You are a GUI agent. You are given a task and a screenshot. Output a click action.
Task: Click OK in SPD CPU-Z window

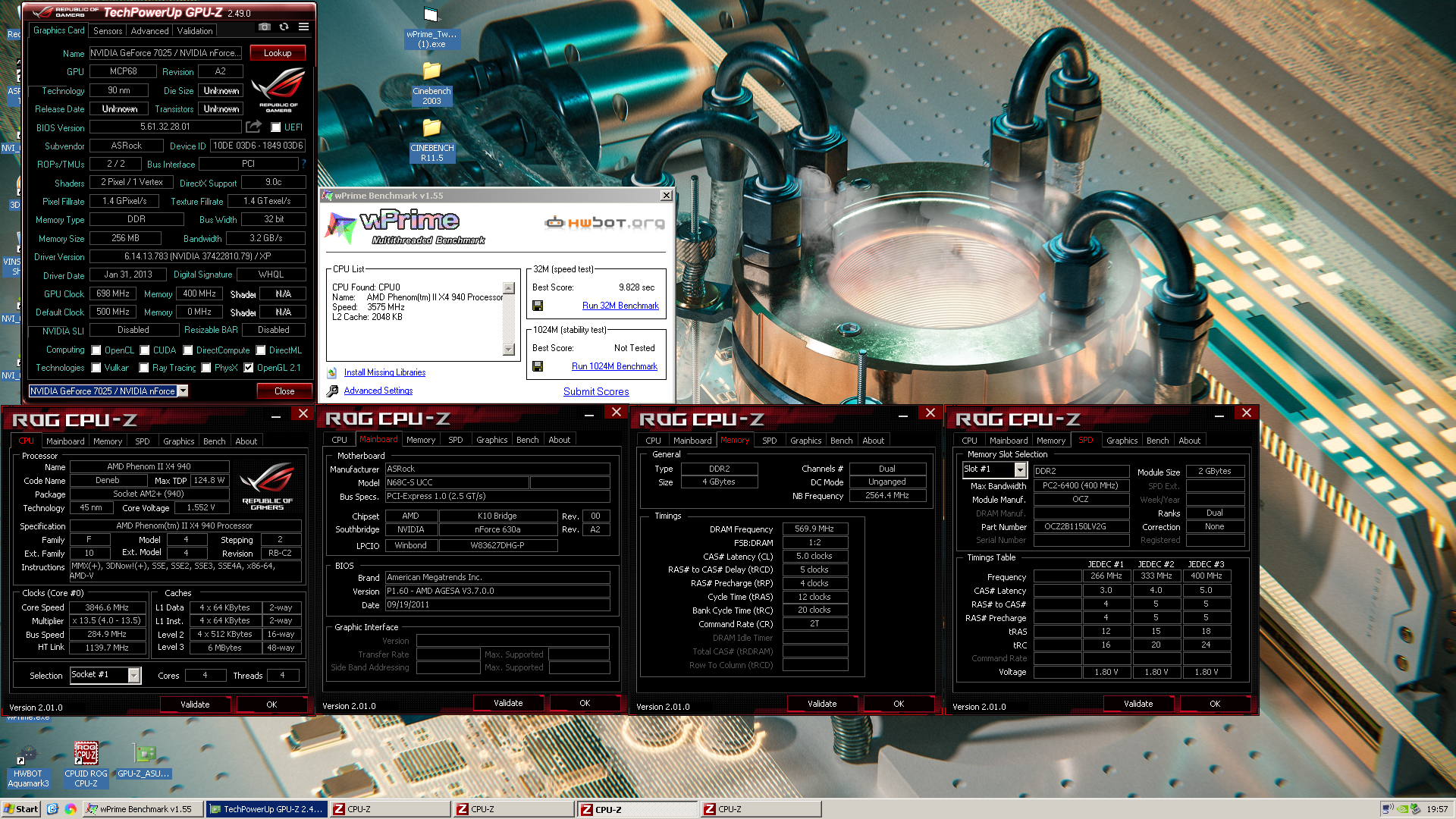click(1215, 704)
